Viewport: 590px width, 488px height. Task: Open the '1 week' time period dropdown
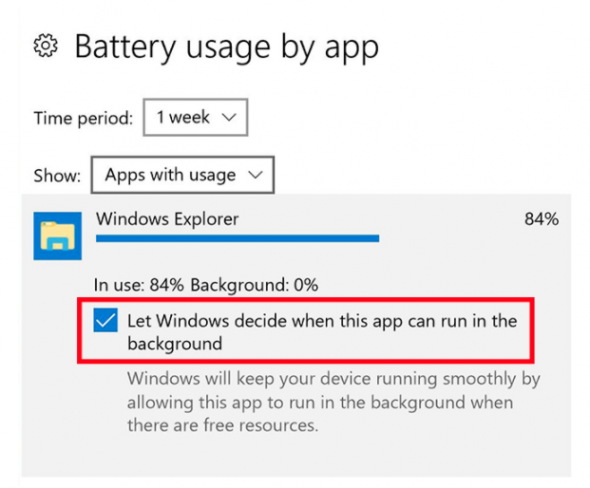coord(195,117)
